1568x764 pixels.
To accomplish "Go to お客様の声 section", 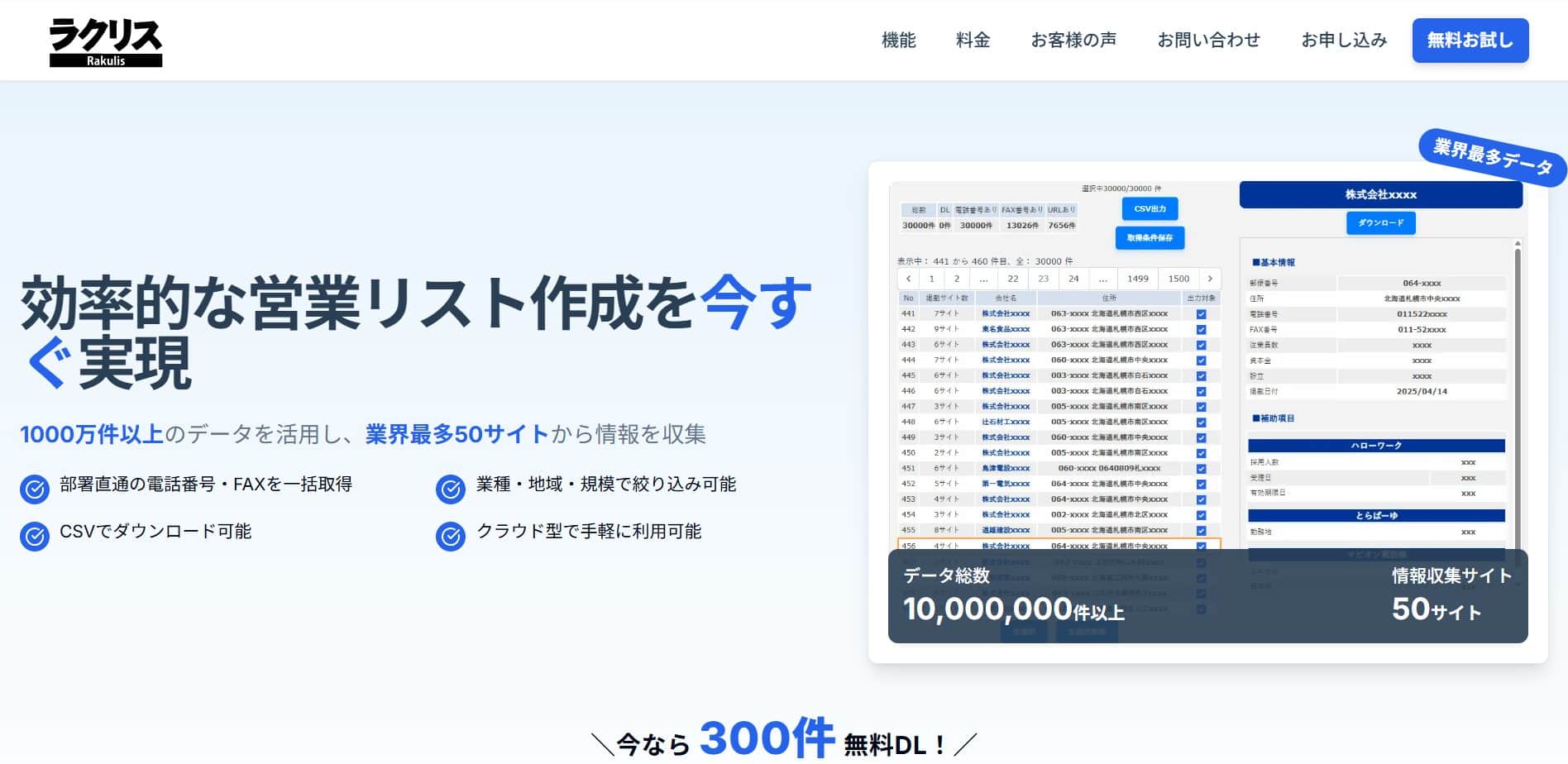I will [x=1073, y=41].
